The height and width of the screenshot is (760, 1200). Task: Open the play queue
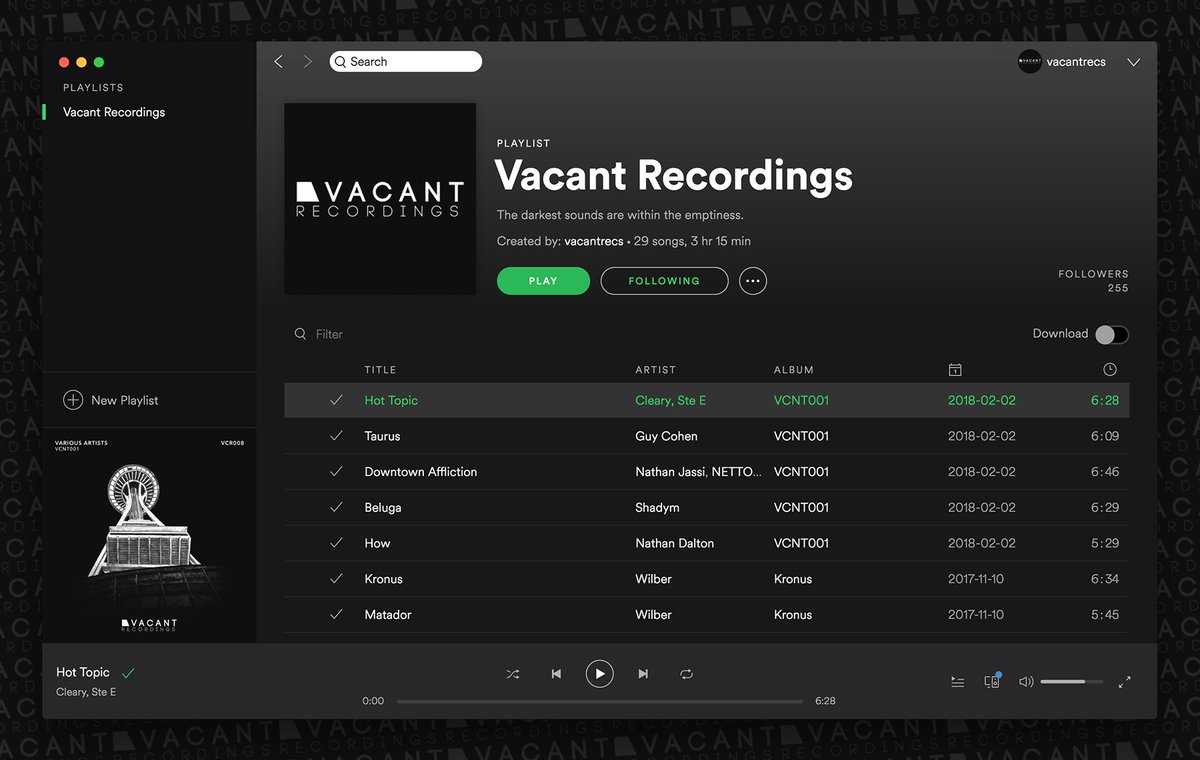[957, 681]
